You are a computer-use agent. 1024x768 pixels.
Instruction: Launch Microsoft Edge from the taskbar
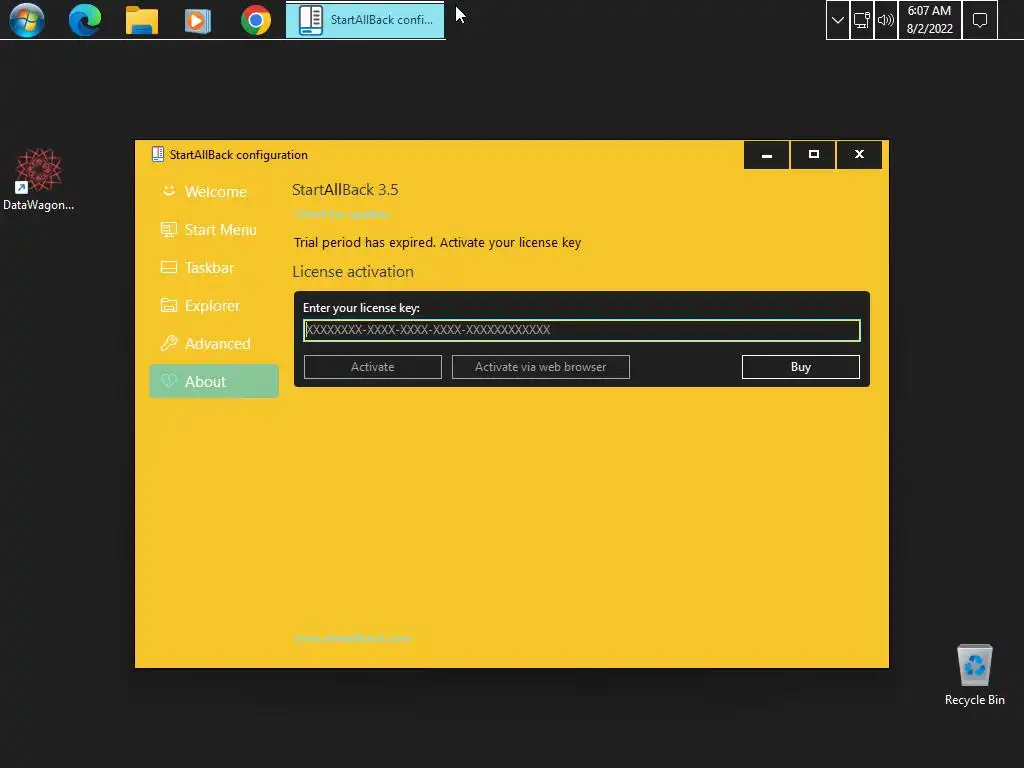pyautogui.click(x=85, y=20)
